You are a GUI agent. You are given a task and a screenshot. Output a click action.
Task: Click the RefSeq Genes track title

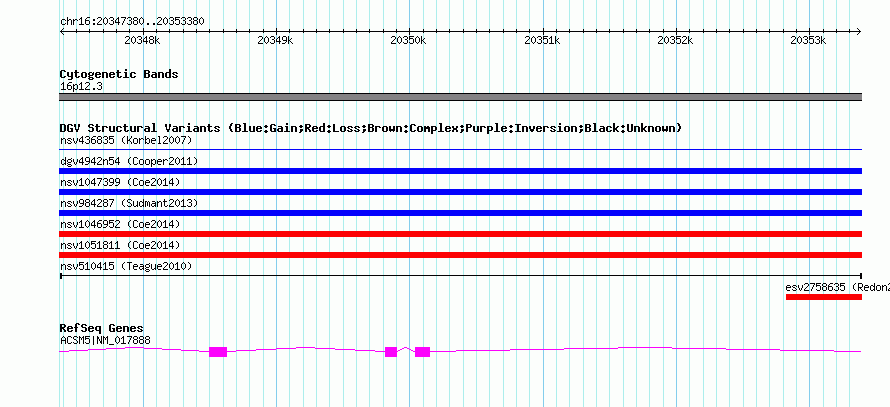(102, 328)
